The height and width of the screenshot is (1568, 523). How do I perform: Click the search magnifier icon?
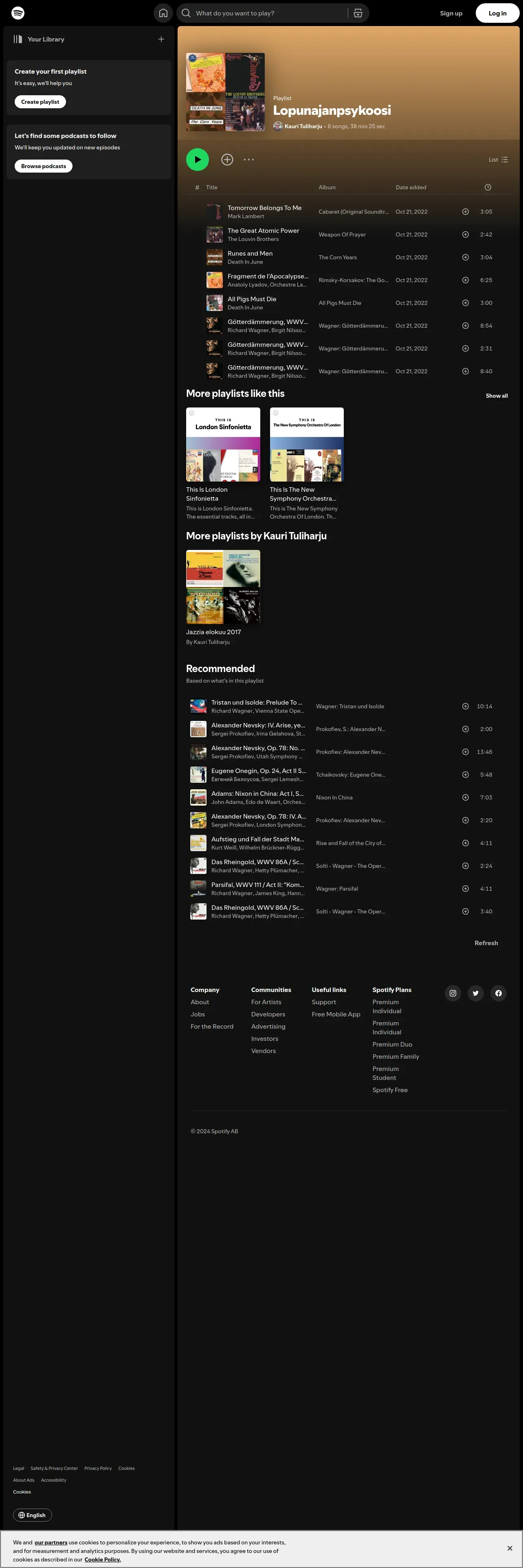[186, 13]
